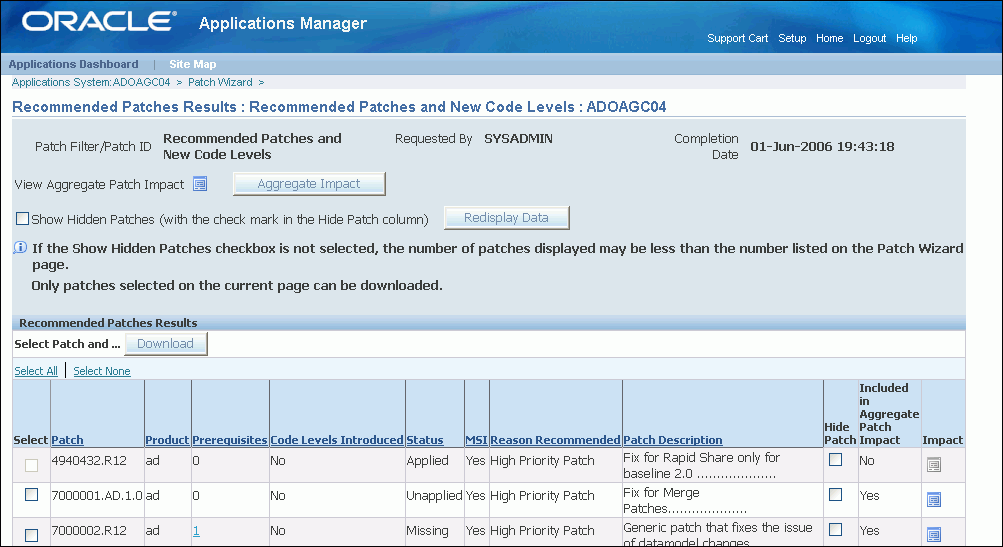Tick Hide Patch for 7000002.R12
1003x547 pixels.
pyautogui.click(x=835, y=529)
